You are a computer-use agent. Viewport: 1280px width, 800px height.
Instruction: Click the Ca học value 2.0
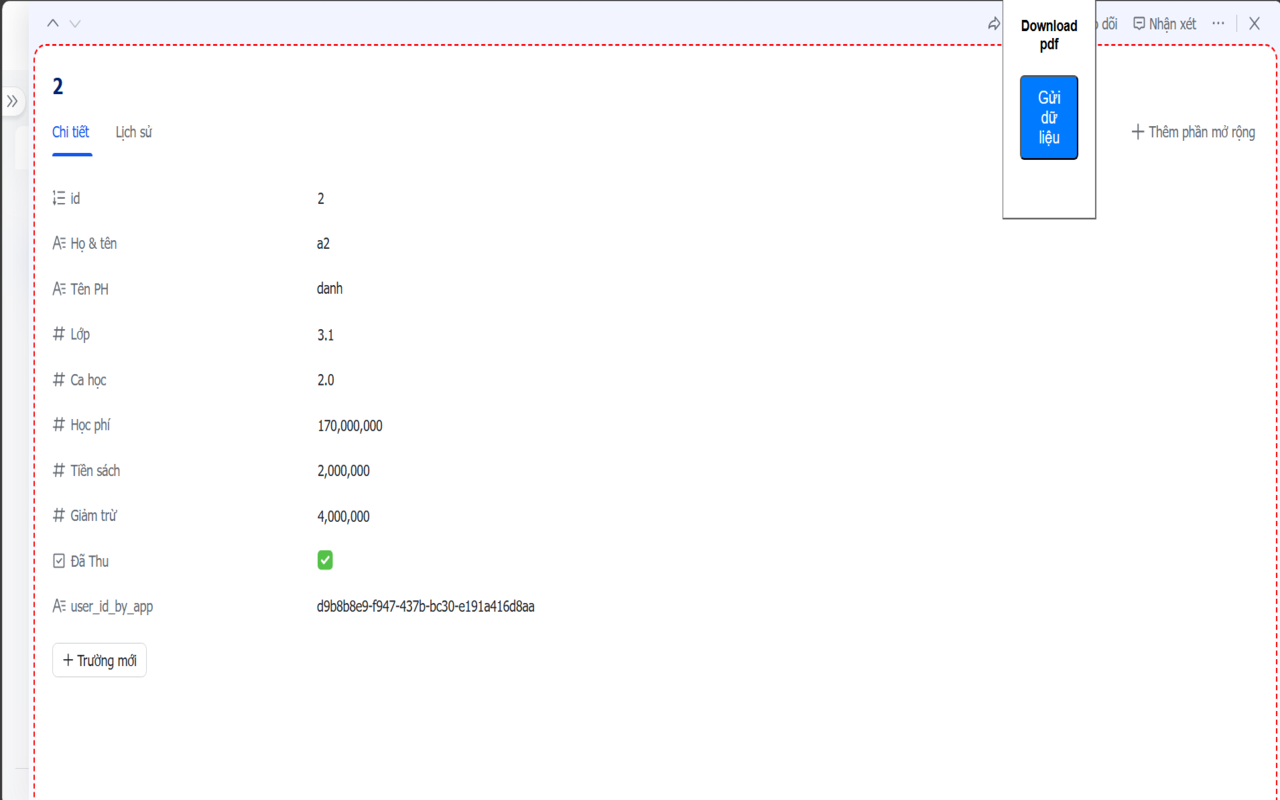coord(325,380)
